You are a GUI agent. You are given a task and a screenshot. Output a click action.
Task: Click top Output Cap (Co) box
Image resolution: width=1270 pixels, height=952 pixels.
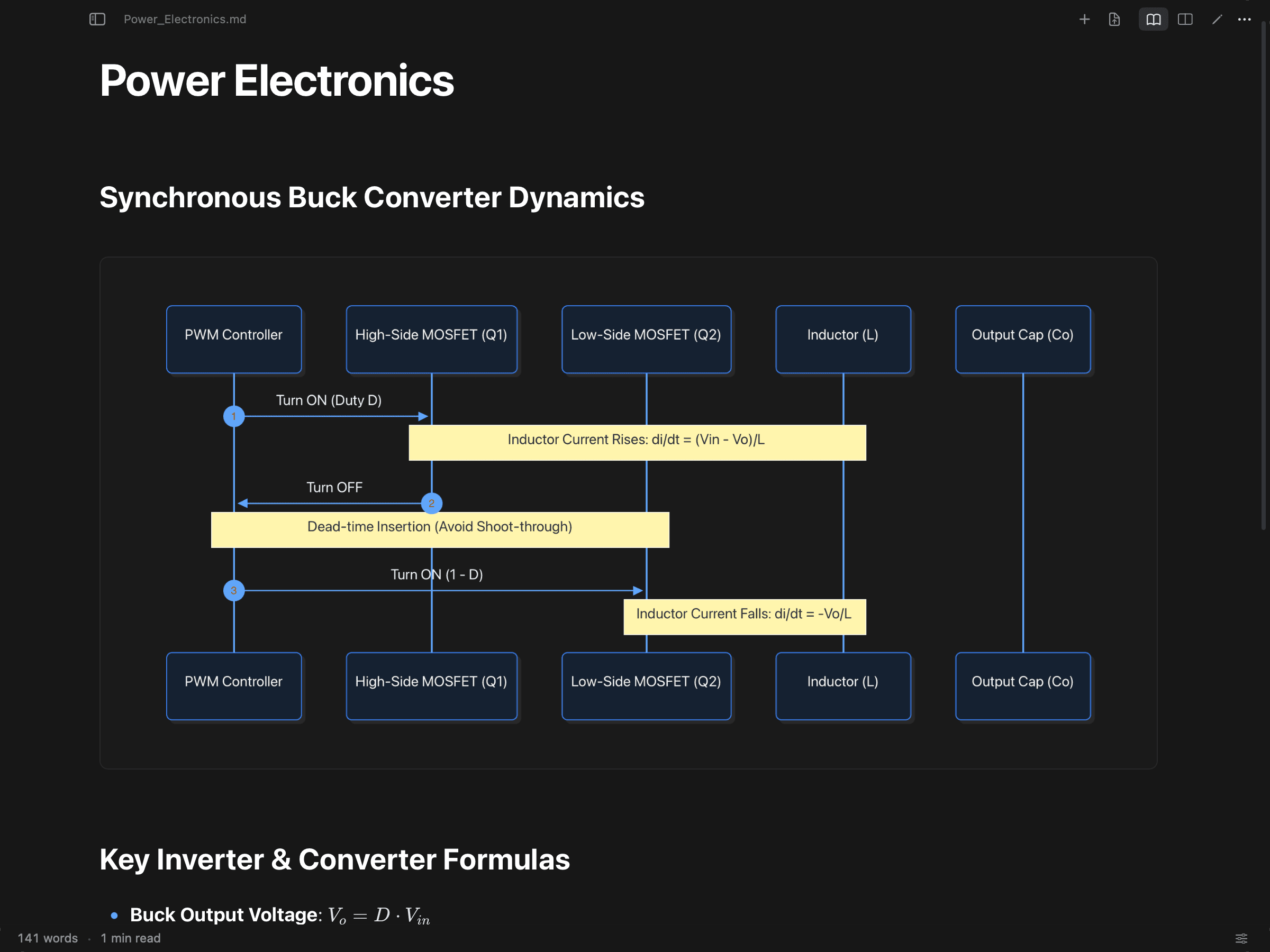1022,339
